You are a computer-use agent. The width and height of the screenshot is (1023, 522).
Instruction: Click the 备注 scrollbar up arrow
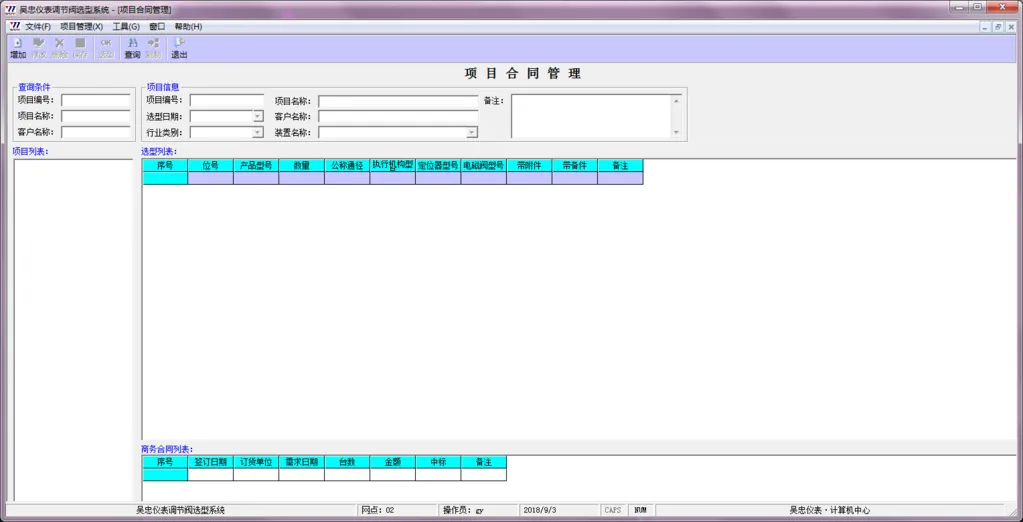coord(676,100)
